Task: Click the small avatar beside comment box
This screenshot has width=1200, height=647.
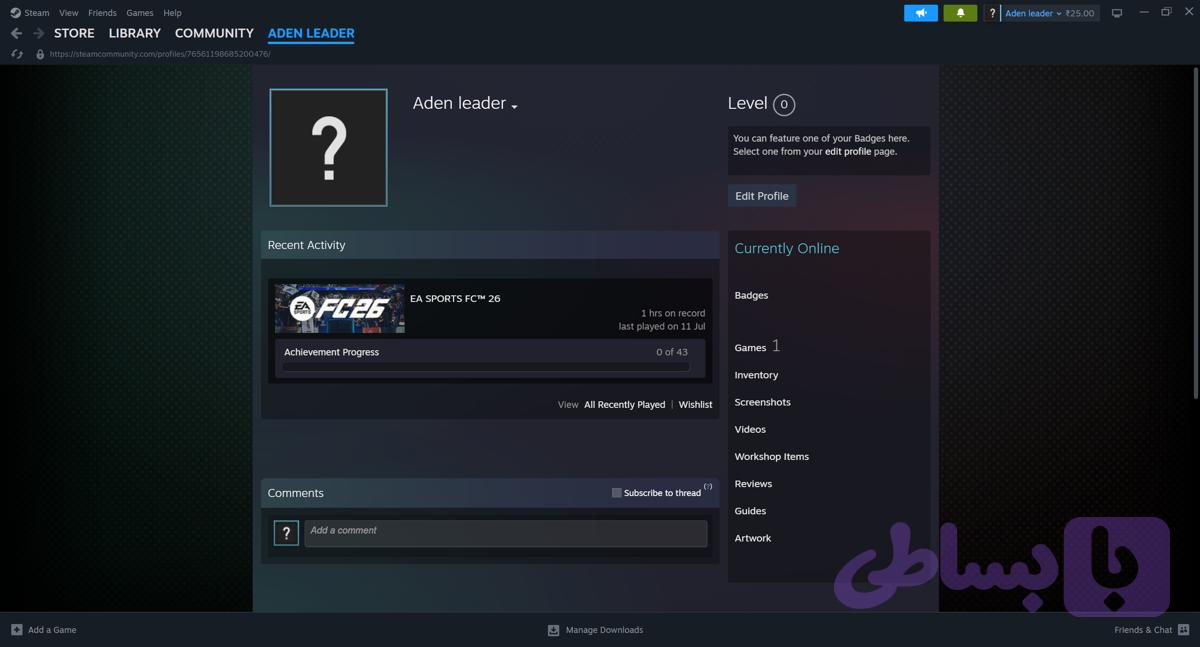Action: point(286,533)
